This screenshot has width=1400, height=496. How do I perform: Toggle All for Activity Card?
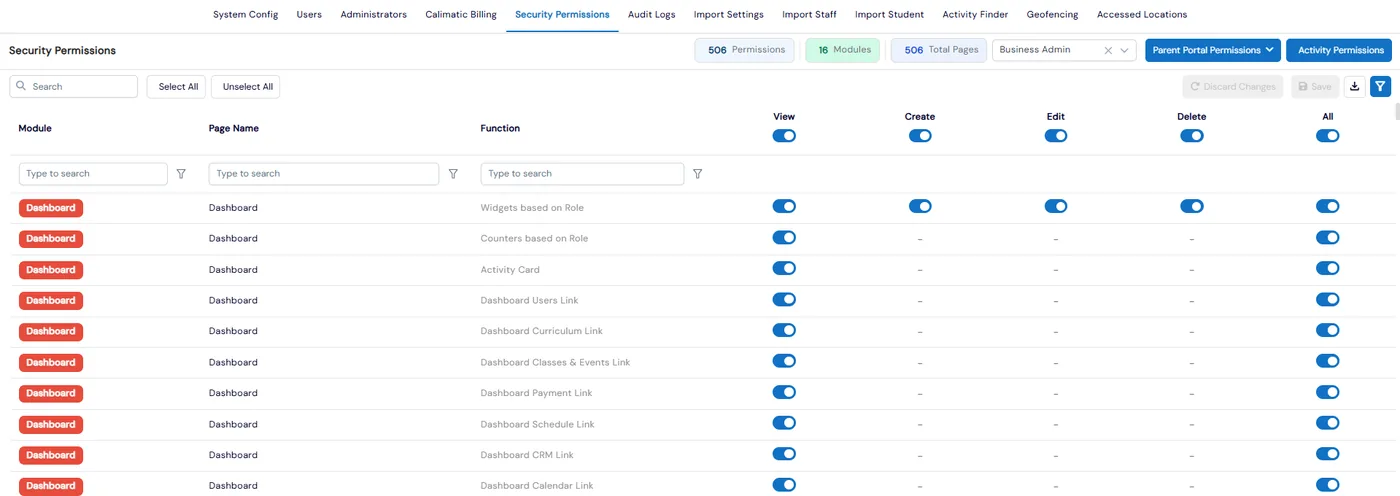click(1328, 268)
